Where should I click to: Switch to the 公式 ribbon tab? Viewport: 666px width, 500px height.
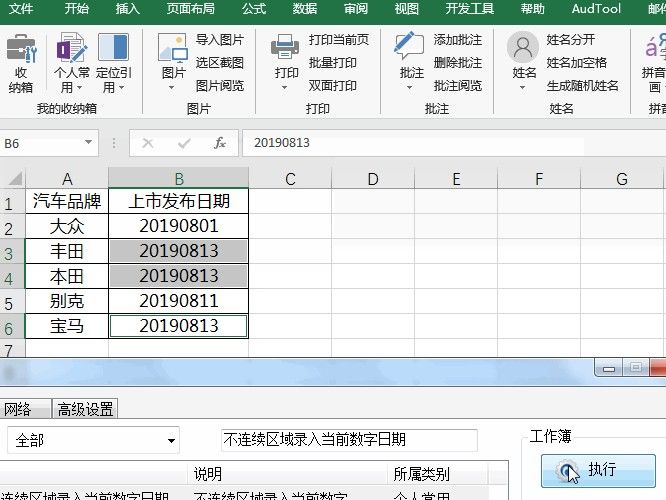(254, 8)
